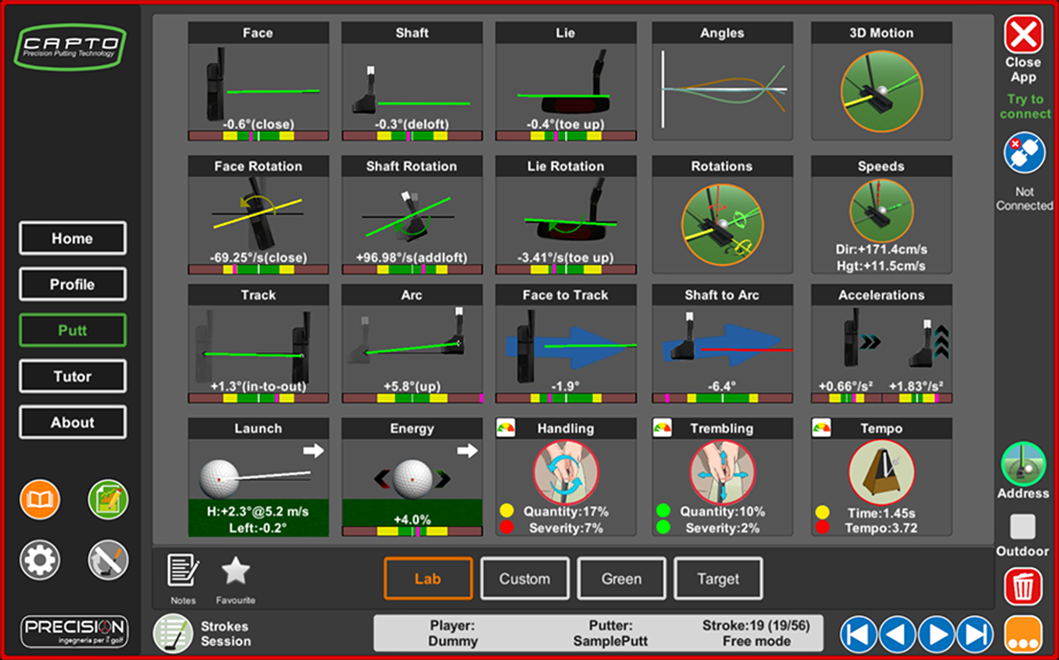Mark stroke with Favourite star
This screenshot has height=660, width=1059.
(x=236, y=572)
